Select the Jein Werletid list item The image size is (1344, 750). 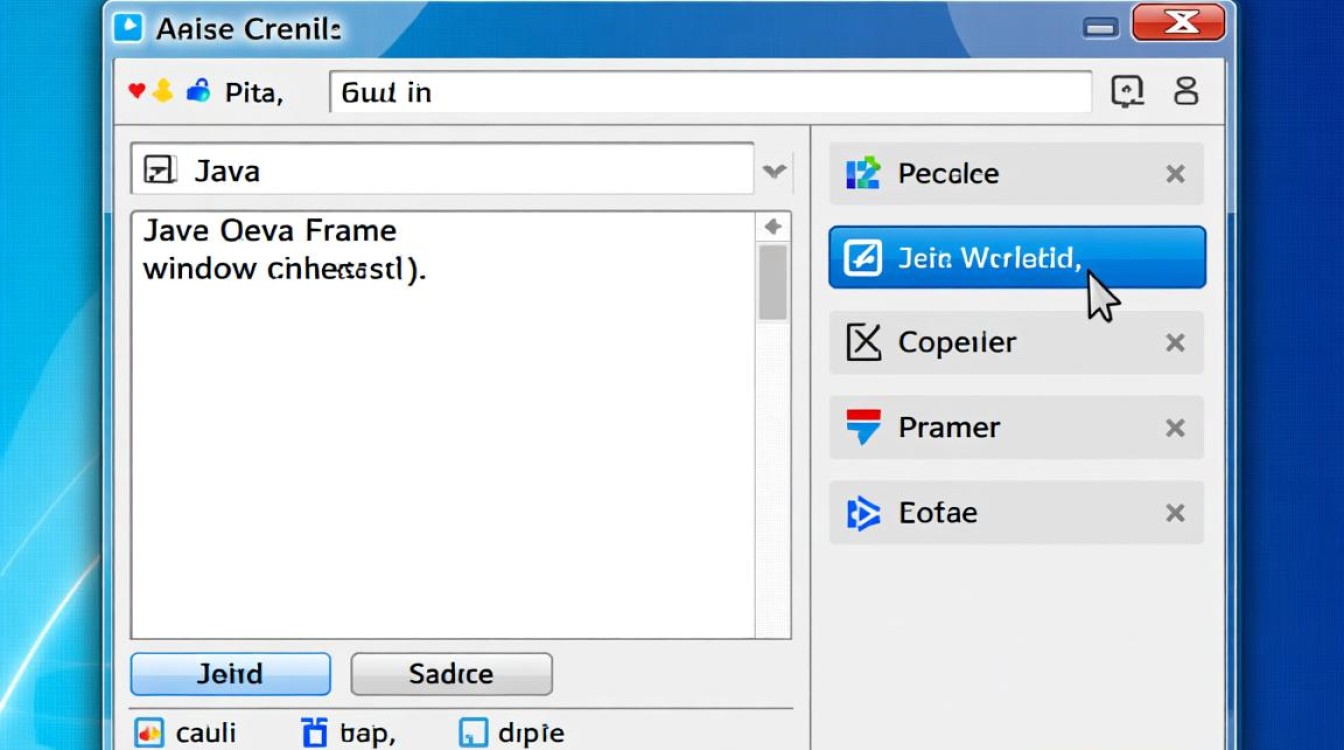tap(1016, 258)
